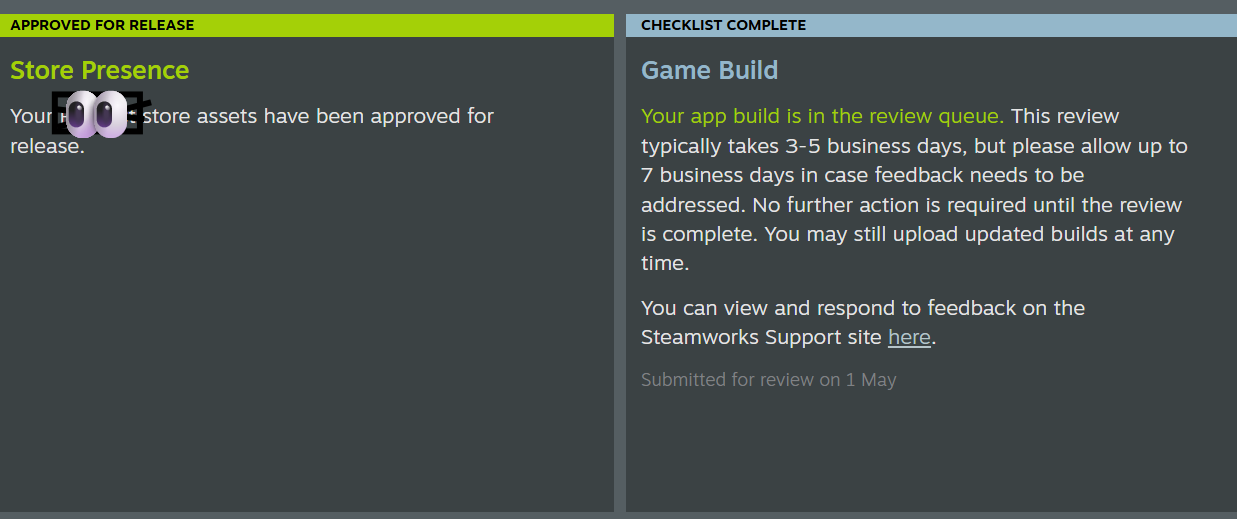This screenshot has width=1237, height=519.
Task: Click the googly eyes emoji sticker
Action: [97, 114]
